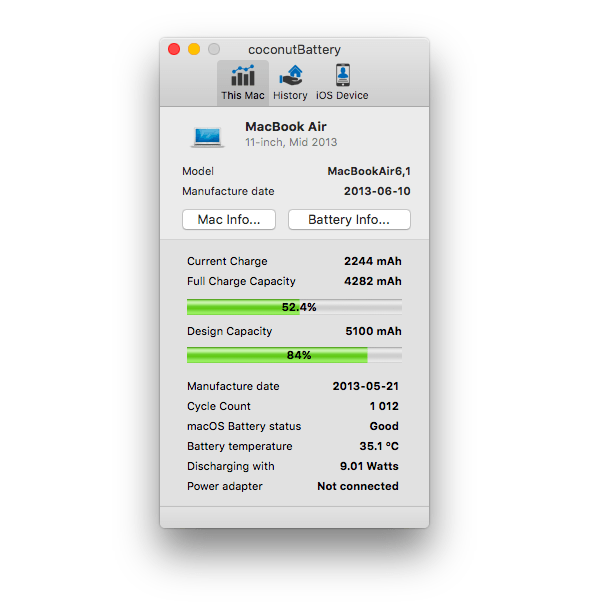
Task: Select the '11-inch, Mid 2013' subtitle
Action: 291,142
